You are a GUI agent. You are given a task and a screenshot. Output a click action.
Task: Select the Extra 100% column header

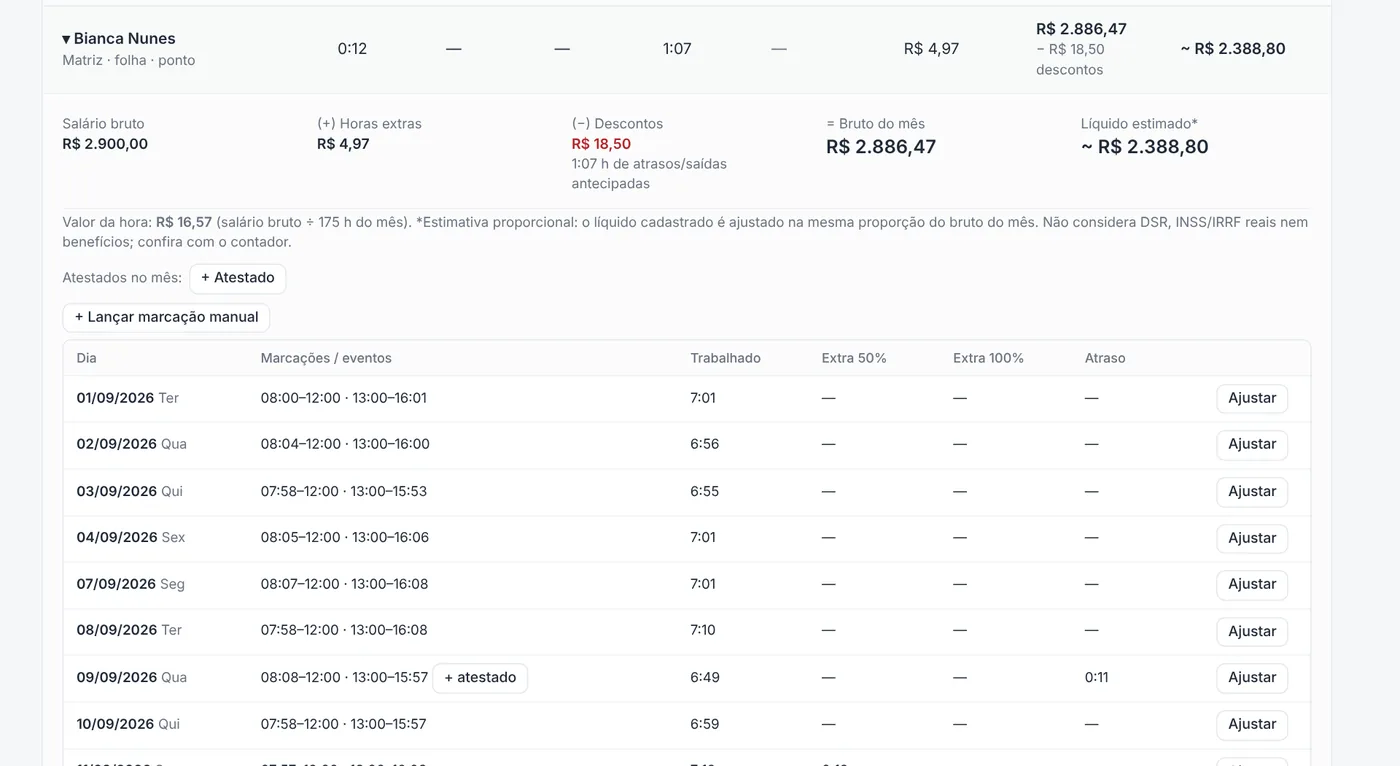pyautogui.click(x=988, y=358)
